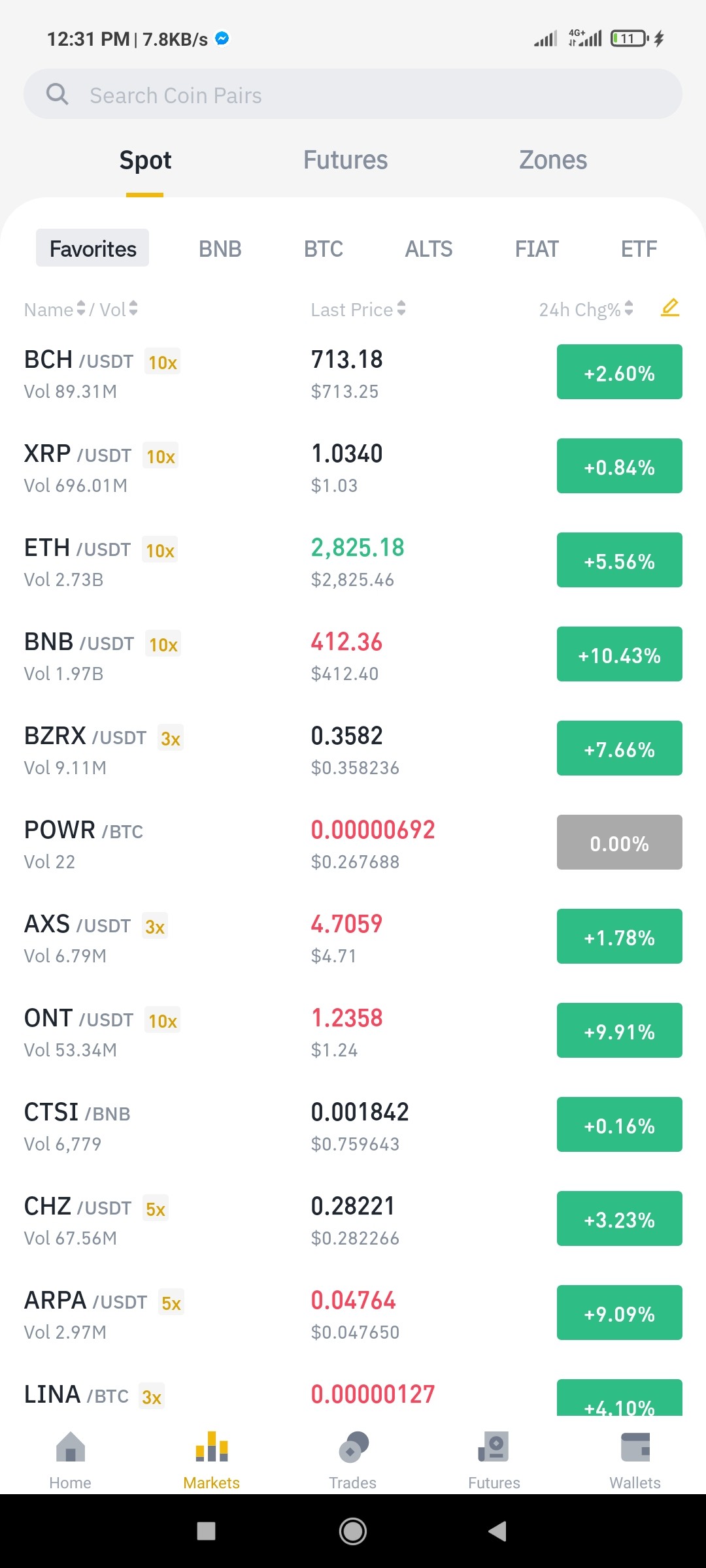Sort list by Last Price
Viewport: 706px width, 1568px height.
[358, 309]
